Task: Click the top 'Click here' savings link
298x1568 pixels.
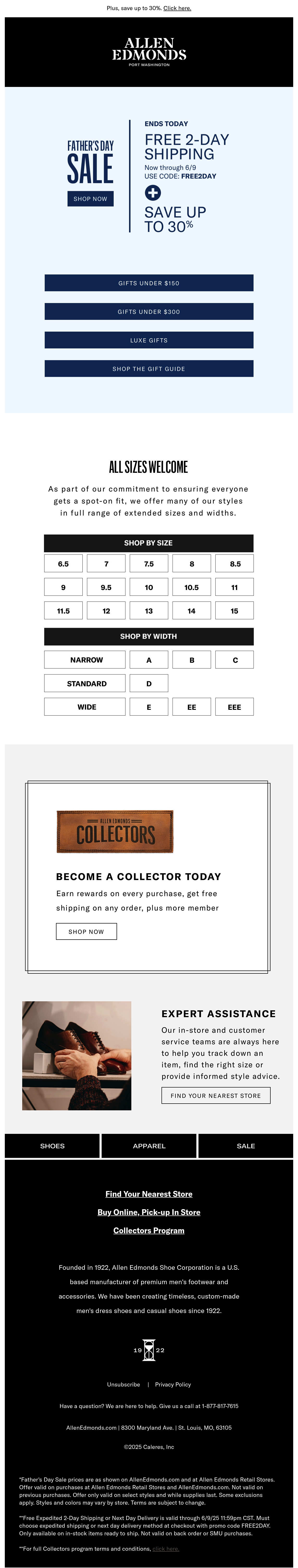Action: pos(177,8)
